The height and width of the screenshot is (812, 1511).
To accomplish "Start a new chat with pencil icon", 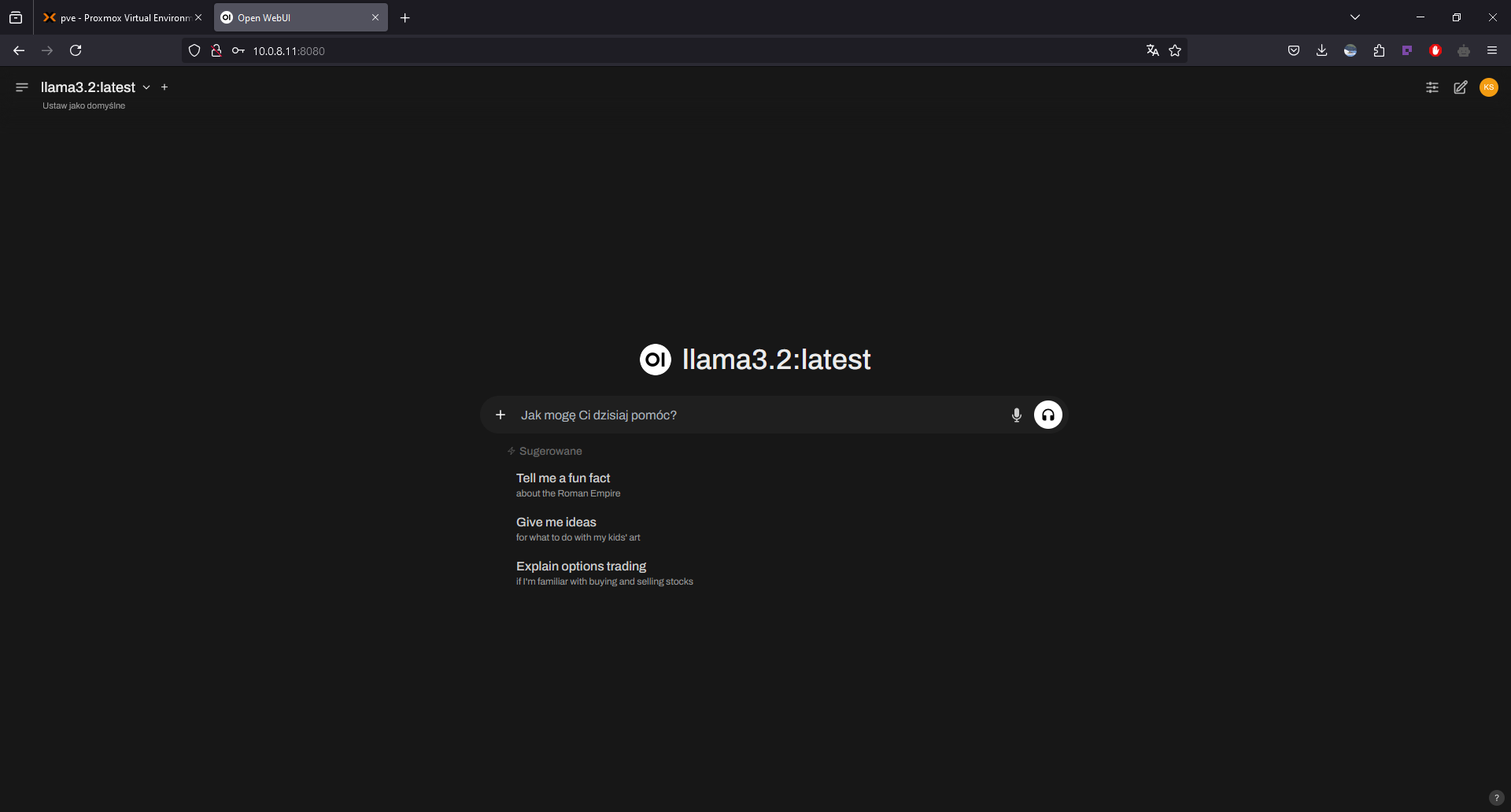I will point(1461,87).
